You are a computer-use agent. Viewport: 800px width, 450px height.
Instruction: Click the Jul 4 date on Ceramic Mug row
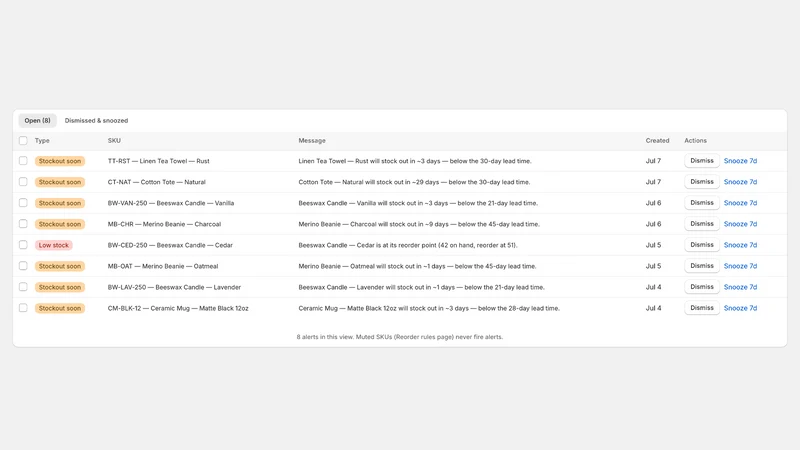(653, 308)
